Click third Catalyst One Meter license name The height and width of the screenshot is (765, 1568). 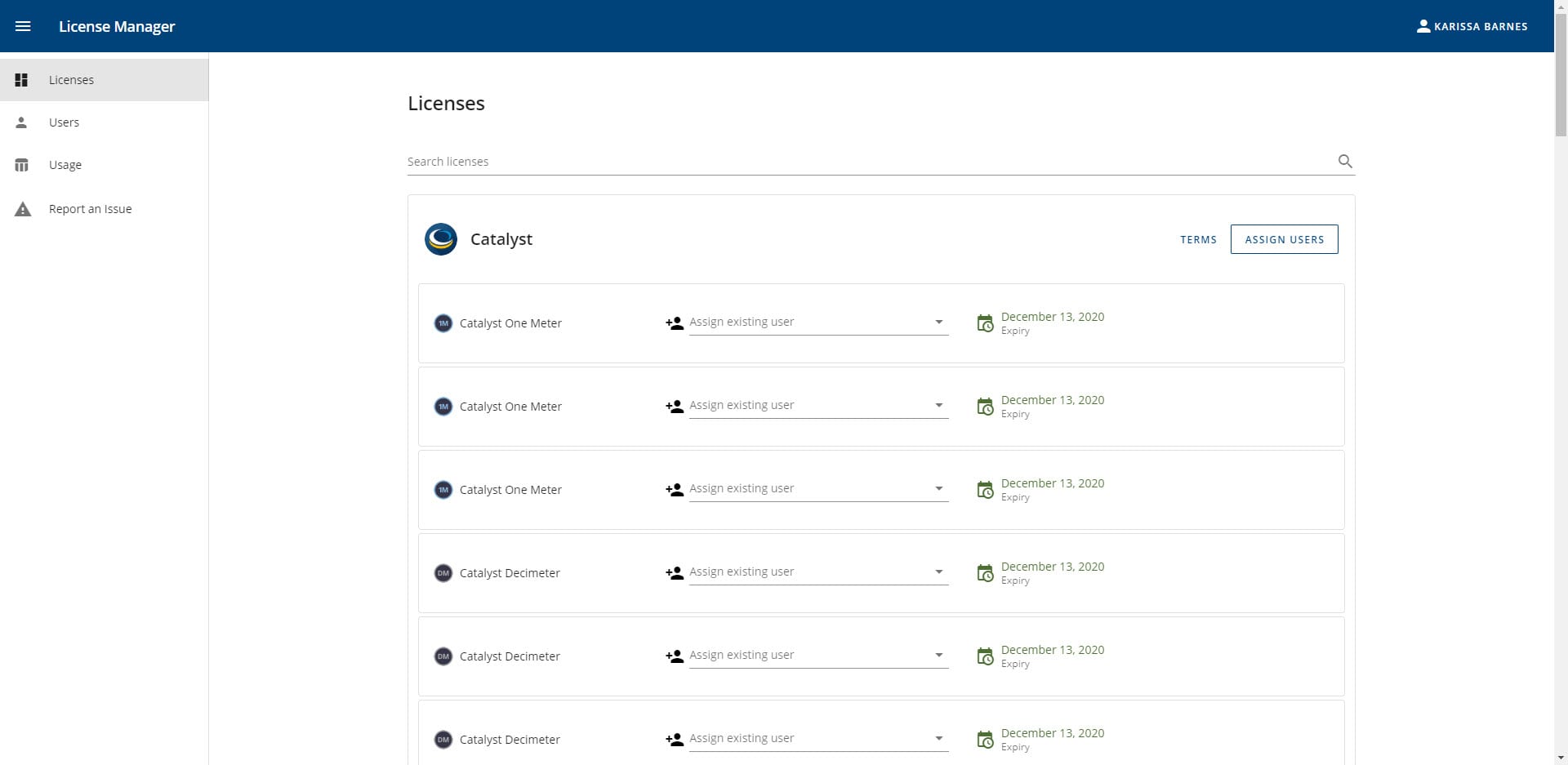pyautogui.click(x=510, y=490)
